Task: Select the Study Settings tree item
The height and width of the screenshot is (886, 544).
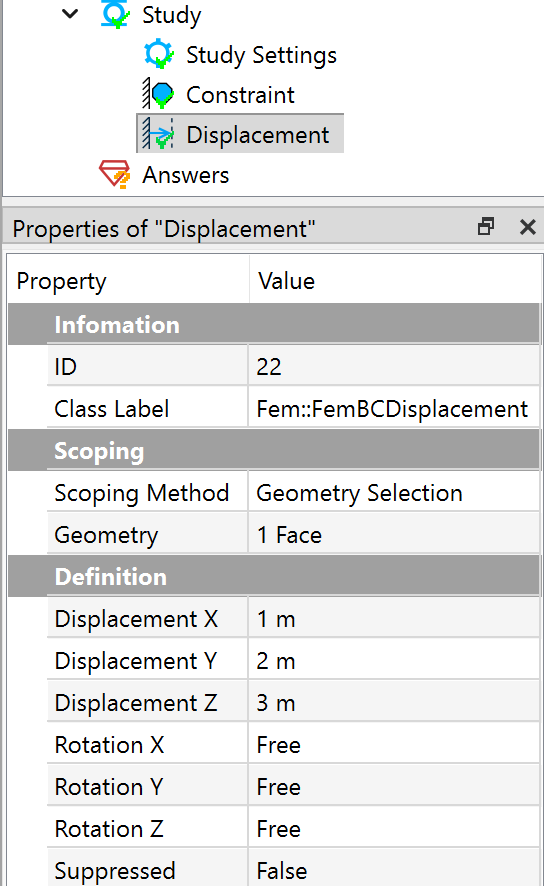Action: click(261, 55)
